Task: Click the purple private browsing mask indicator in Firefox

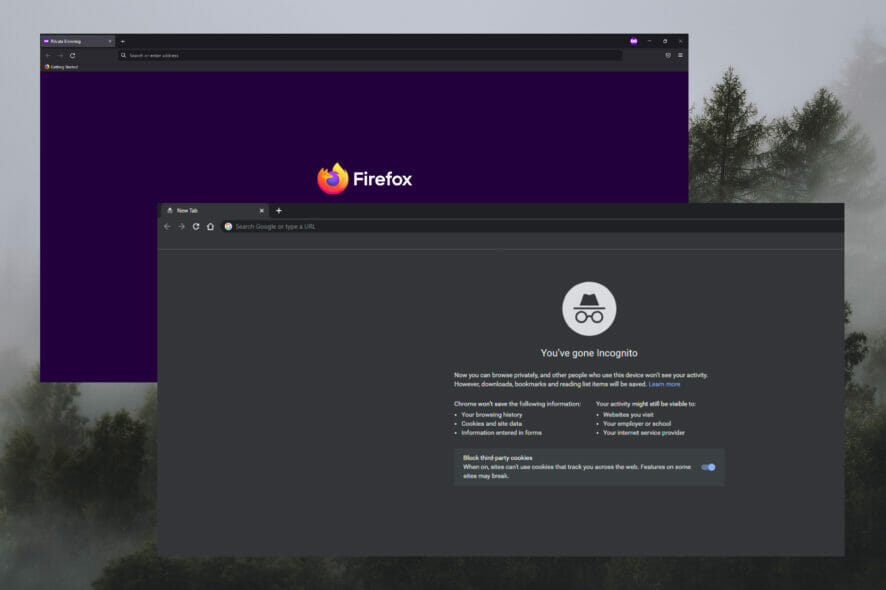Action: coord(633,41)
